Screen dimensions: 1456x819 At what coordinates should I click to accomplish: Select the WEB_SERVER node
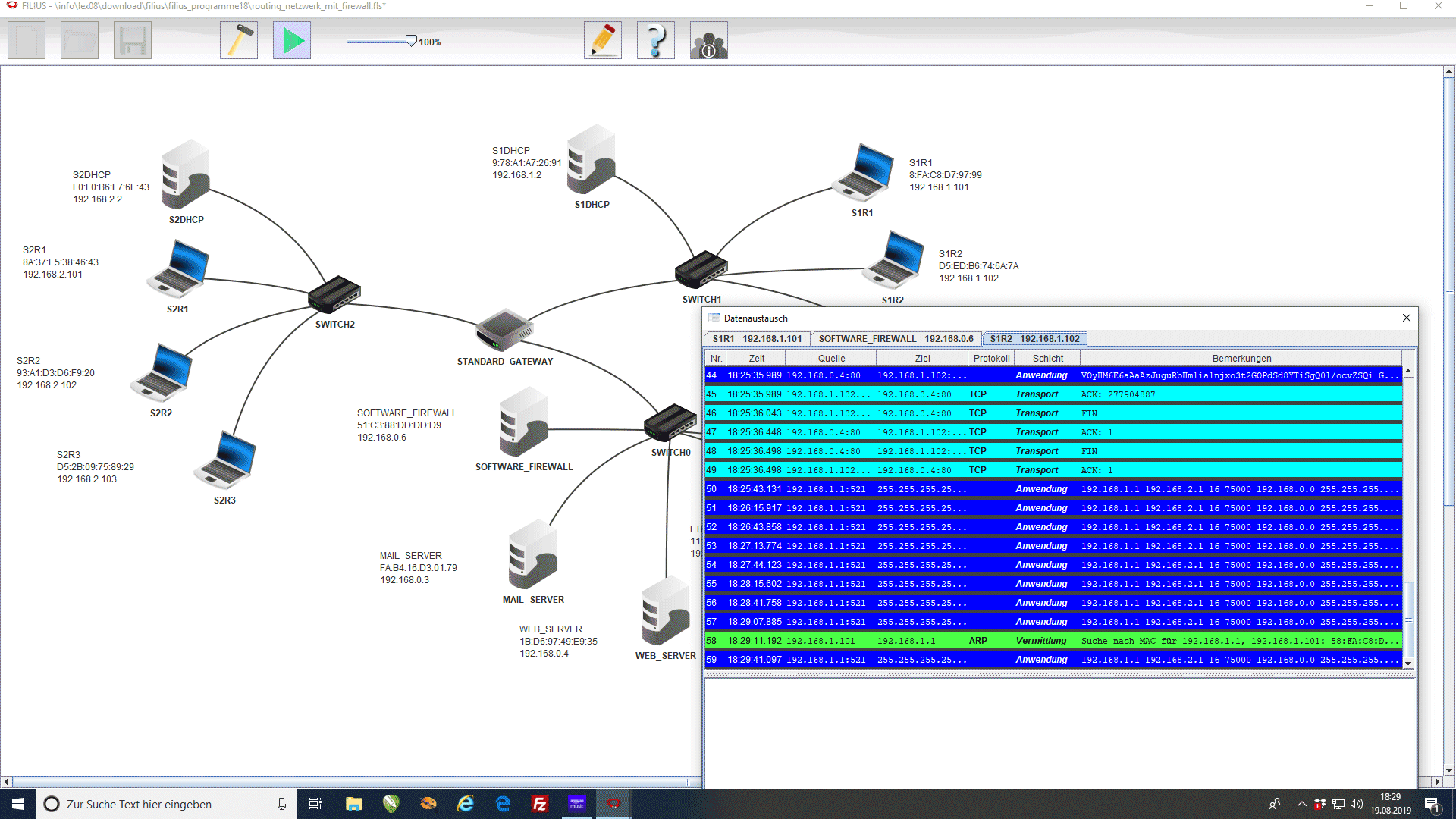(665, 612)
